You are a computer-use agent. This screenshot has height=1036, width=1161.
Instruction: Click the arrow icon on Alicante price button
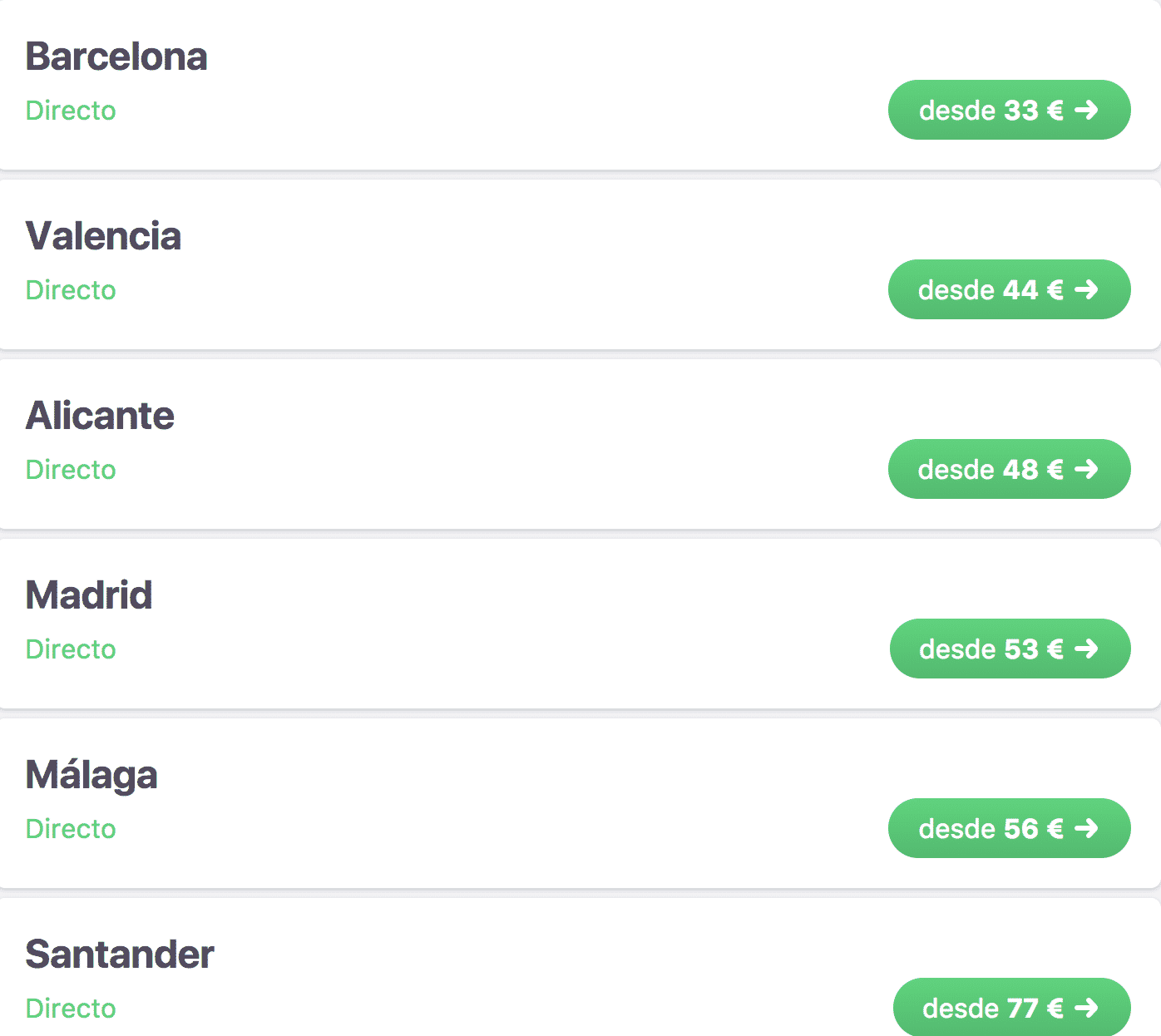click(1086, 469)
